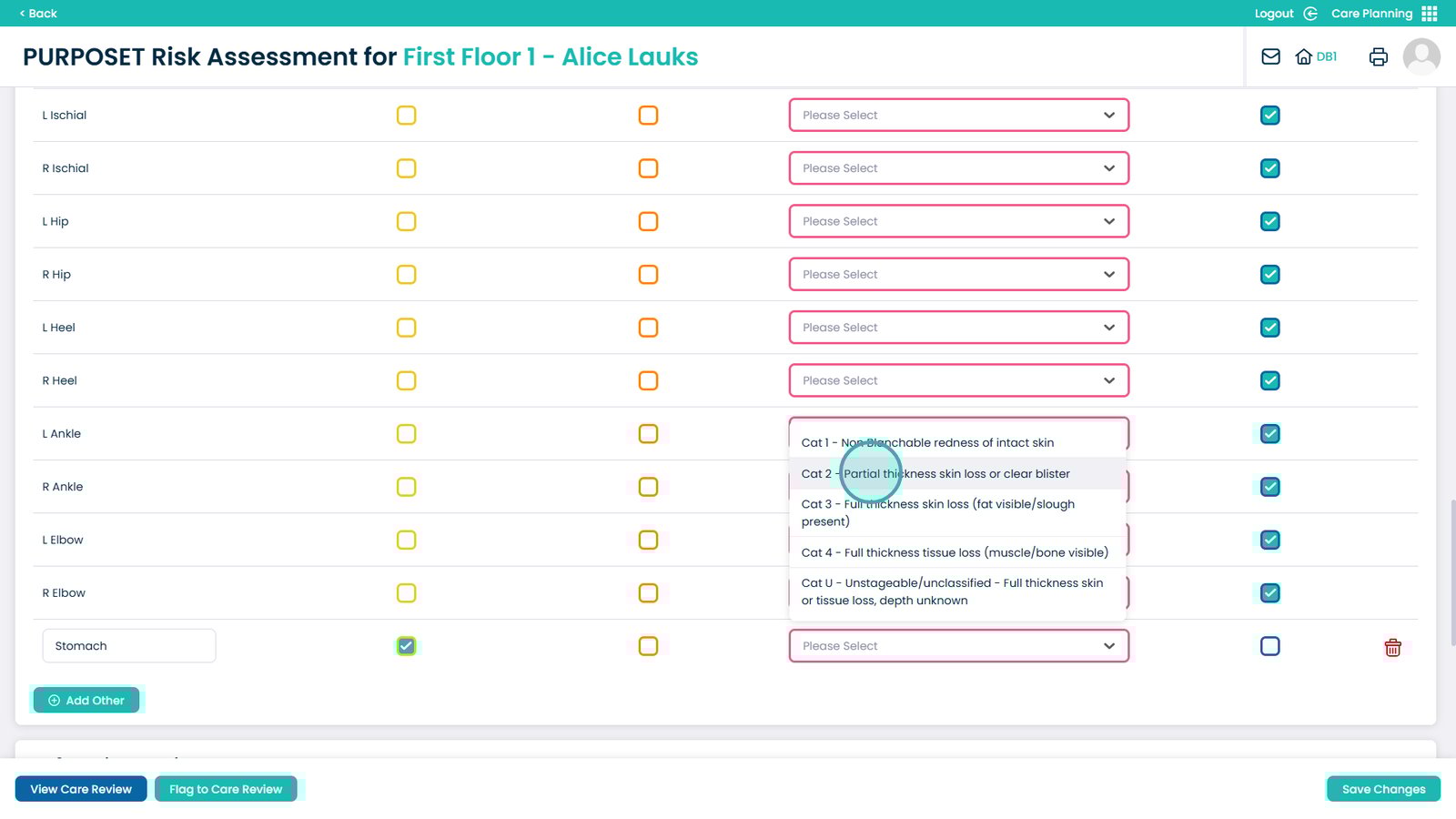Screen dimensions: 1456x819
Task: Choose Cat 4 full thickness tissue loss
Action: [955, 552]
